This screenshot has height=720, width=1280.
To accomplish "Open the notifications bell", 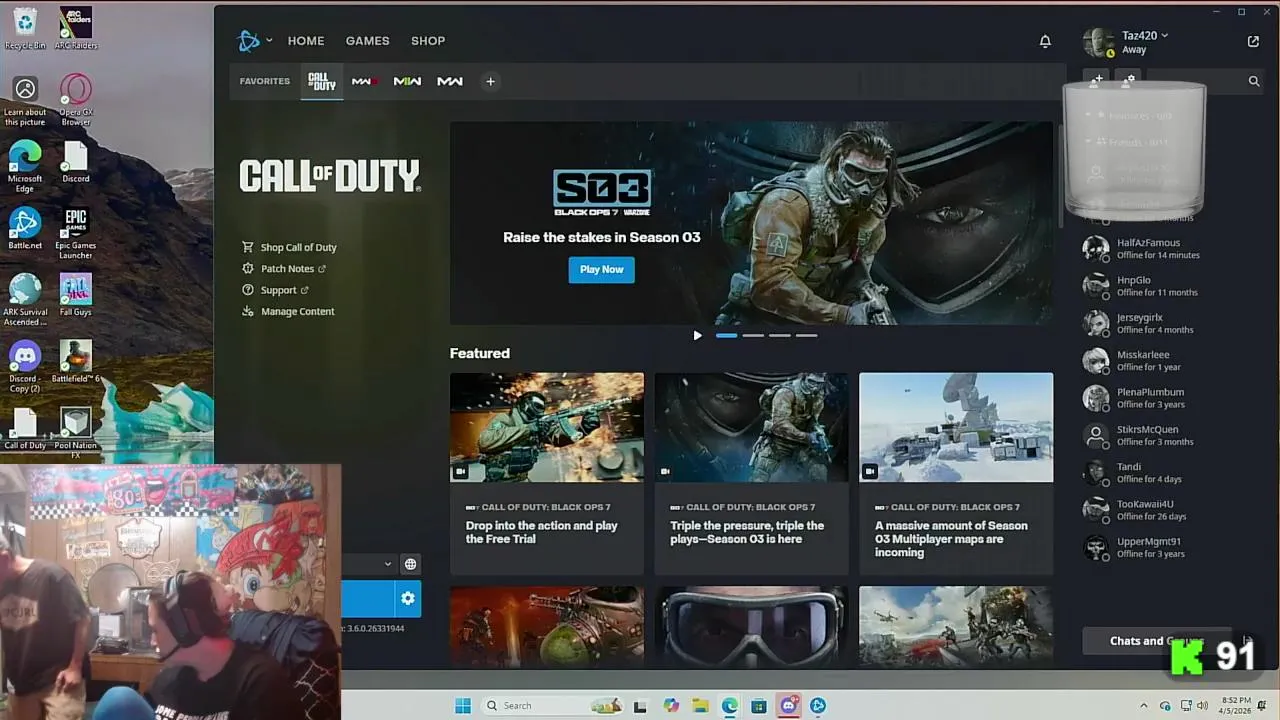I will coord(1045,41).
